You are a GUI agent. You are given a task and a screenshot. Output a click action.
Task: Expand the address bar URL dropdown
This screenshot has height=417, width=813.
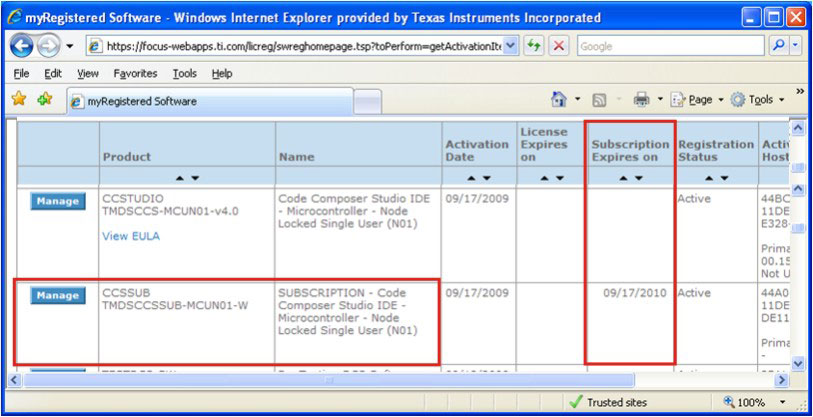[x=512, y=46]
